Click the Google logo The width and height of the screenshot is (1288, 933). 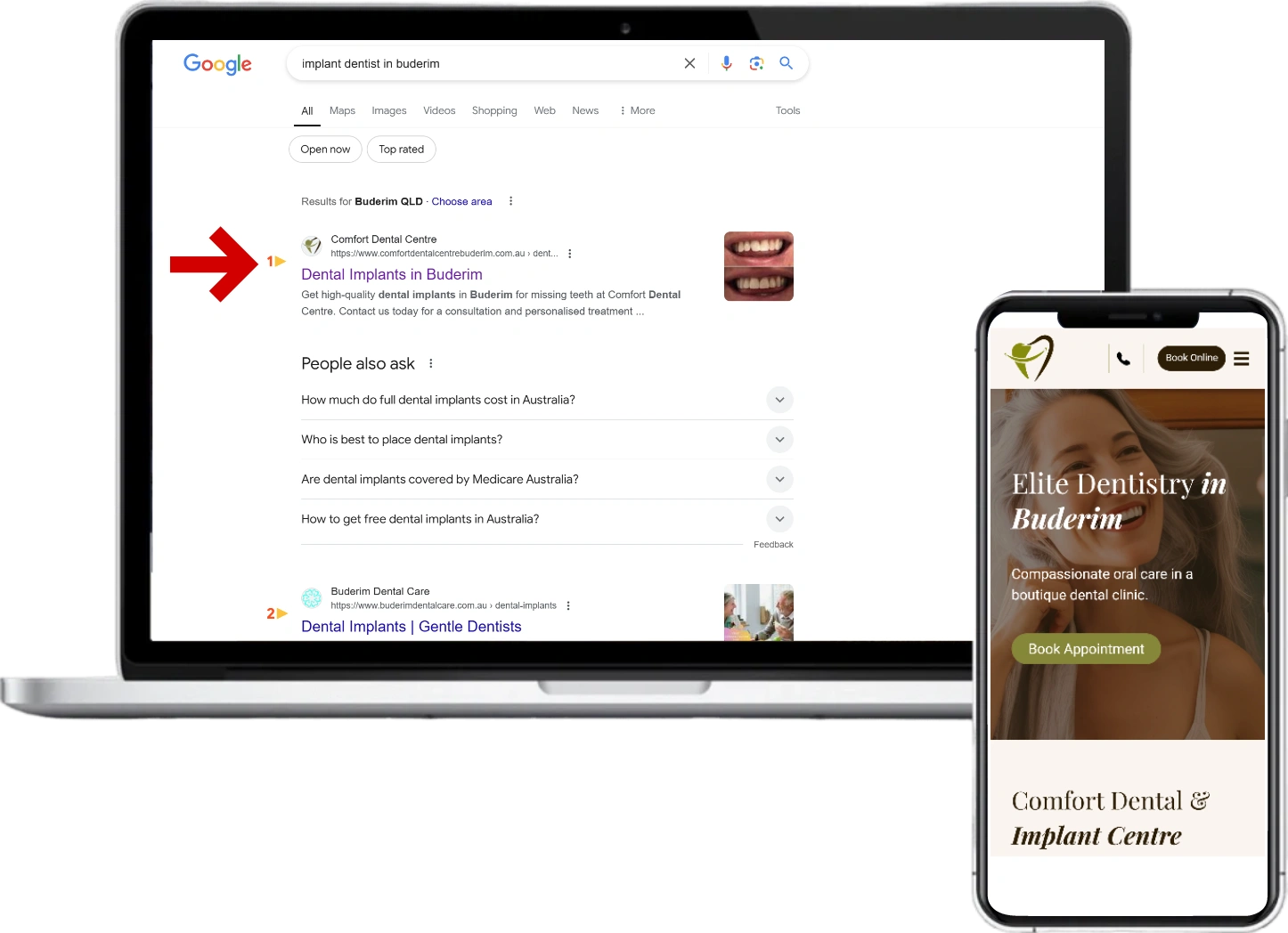point(217,64)
